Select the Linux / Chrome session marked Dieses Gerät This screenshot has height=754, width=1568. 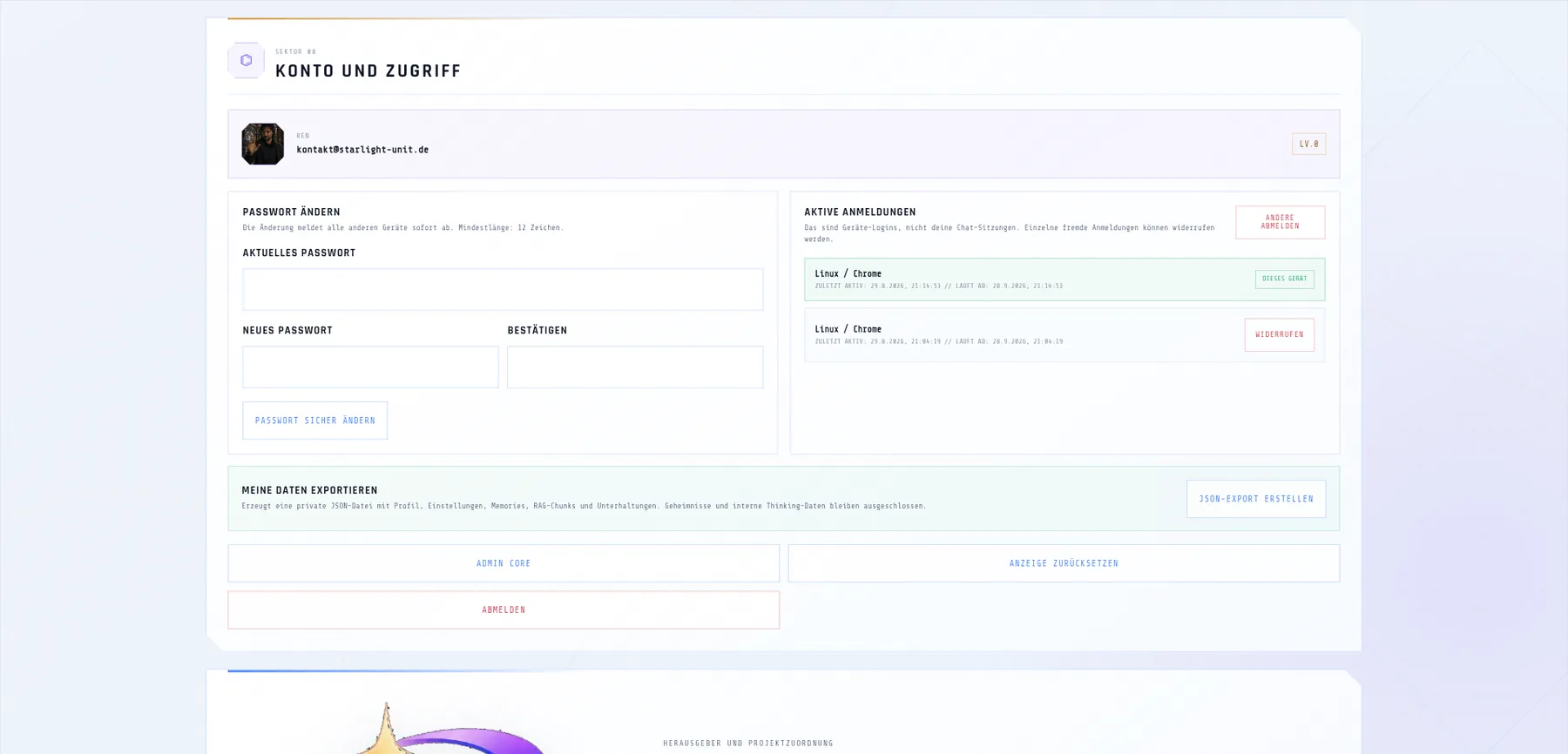[x=1064, y=279]
